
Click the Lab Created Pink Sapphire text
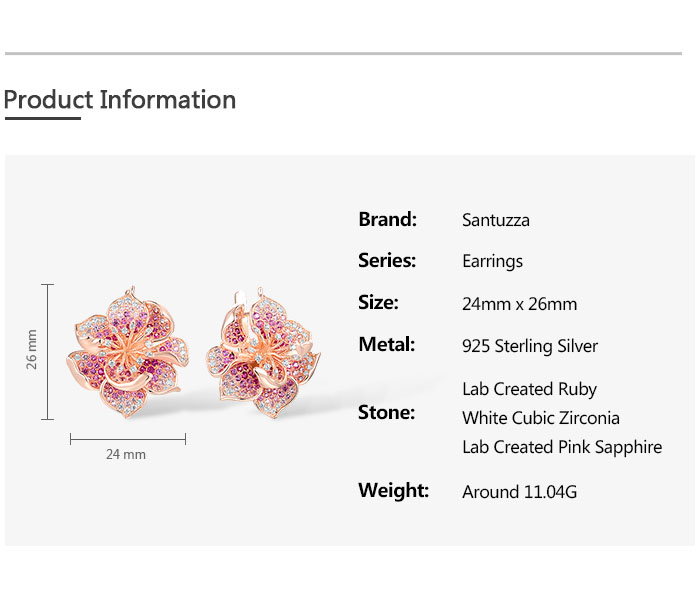point(562,447)
